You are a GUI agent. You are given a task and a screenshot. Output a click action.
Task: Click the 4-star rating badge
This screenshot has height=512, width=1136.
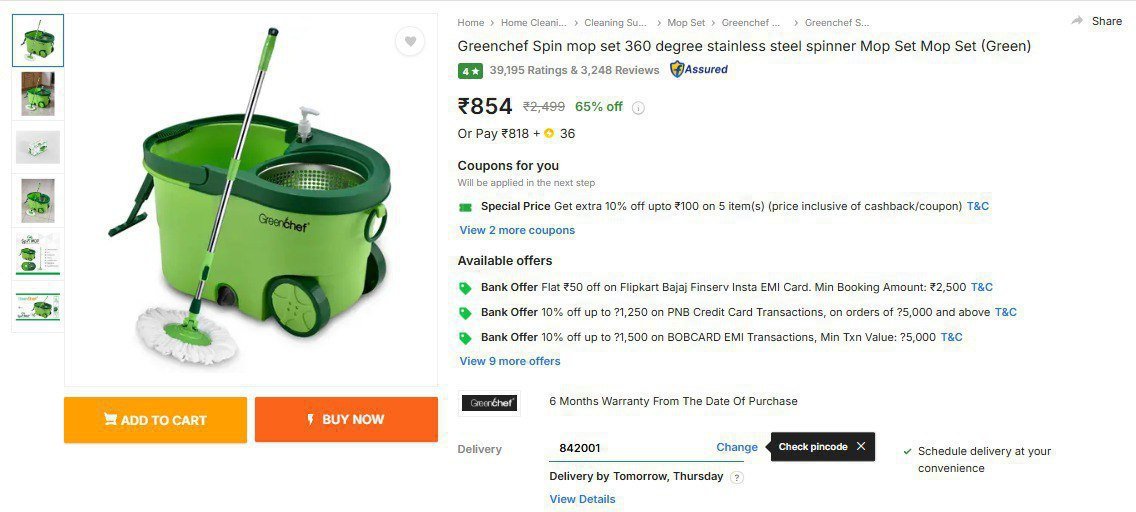tap(470, 71)
